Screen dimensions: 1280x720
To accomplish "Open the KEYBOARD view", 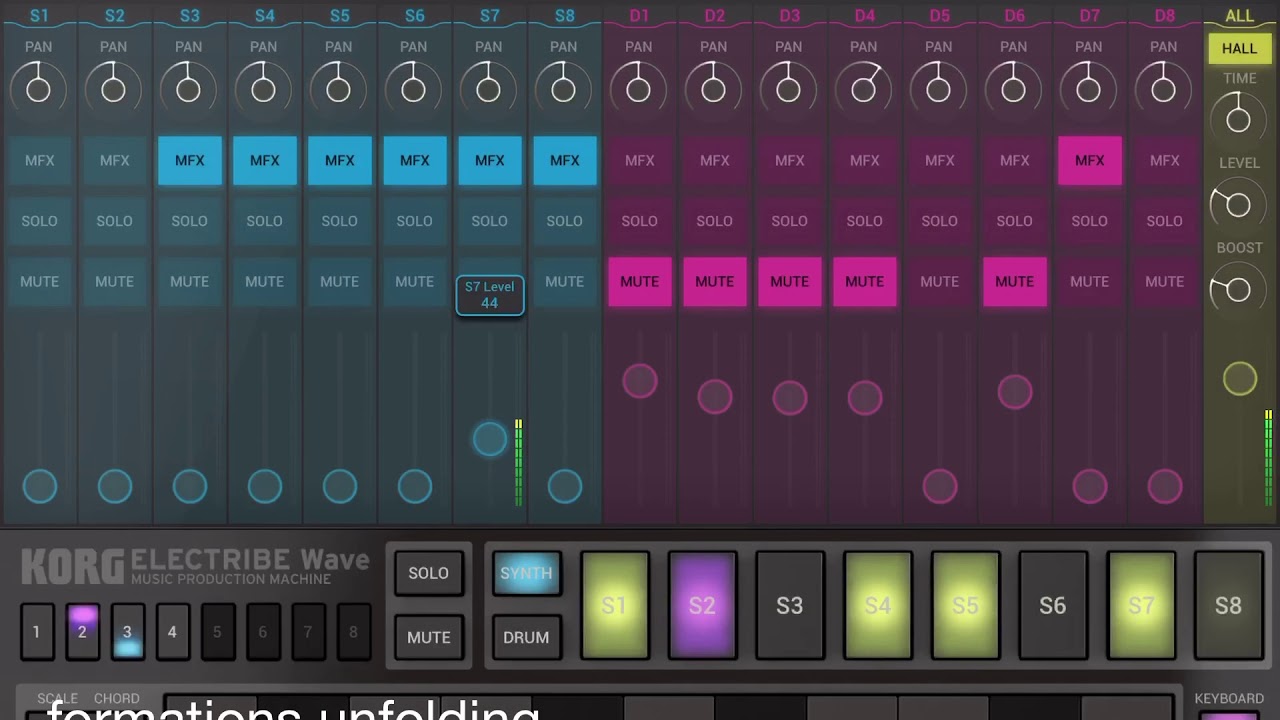I will click(x=1229, y=699).
